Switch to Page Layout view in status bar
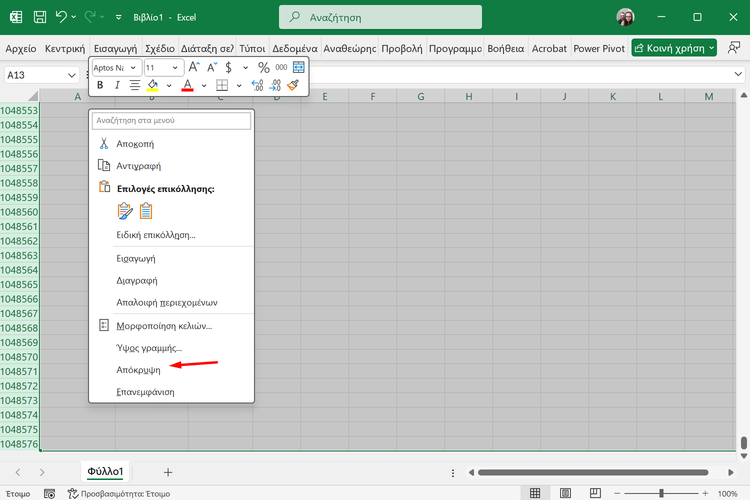The image size is (750, 500). [x=564, y=493]
